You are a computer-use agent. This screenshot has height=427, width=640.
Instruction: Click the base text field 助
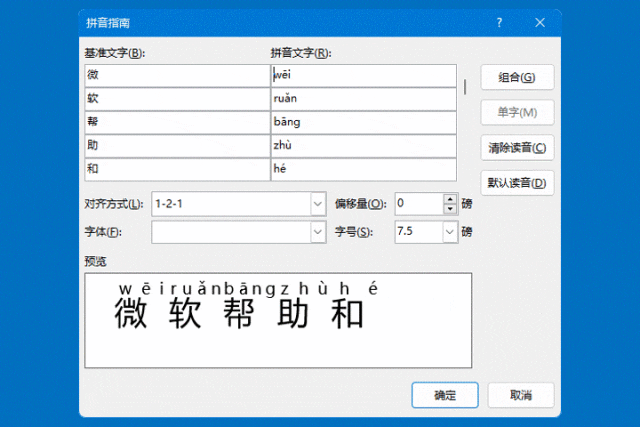tap(177, 146)
